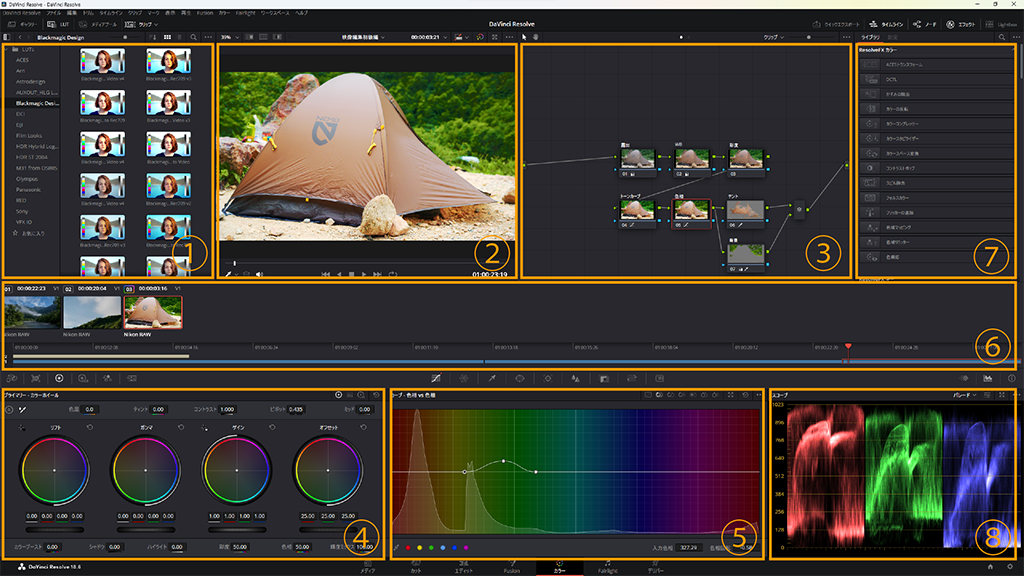Open the ワークスペース menu
Image resolution: width=1024 pixels, height=576 pixels.
(274, 12)
